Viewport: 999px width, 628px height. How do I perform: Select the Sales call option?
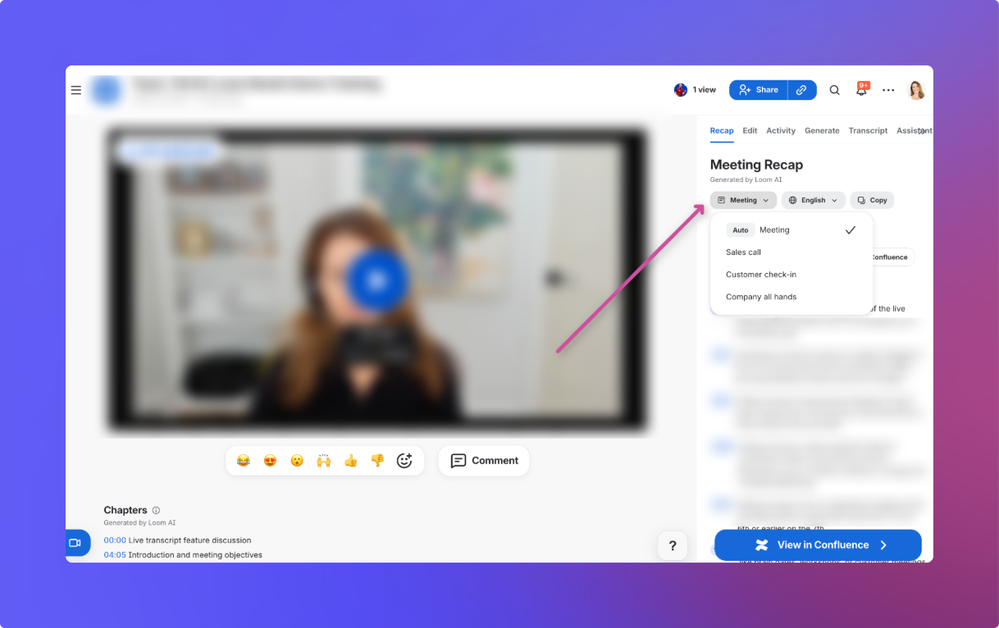coord(791,252)
